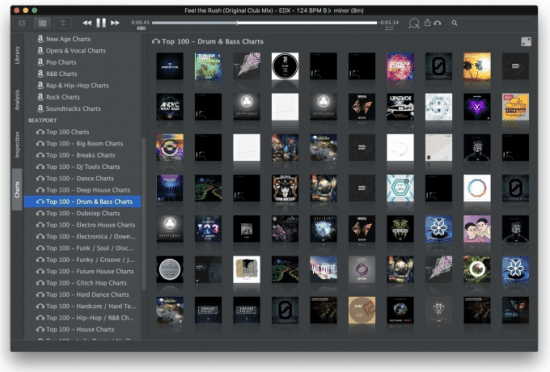Select the highlighted grid view toolbar button
Viewport: 550px width, 372px height.
[x=42, y=23]
